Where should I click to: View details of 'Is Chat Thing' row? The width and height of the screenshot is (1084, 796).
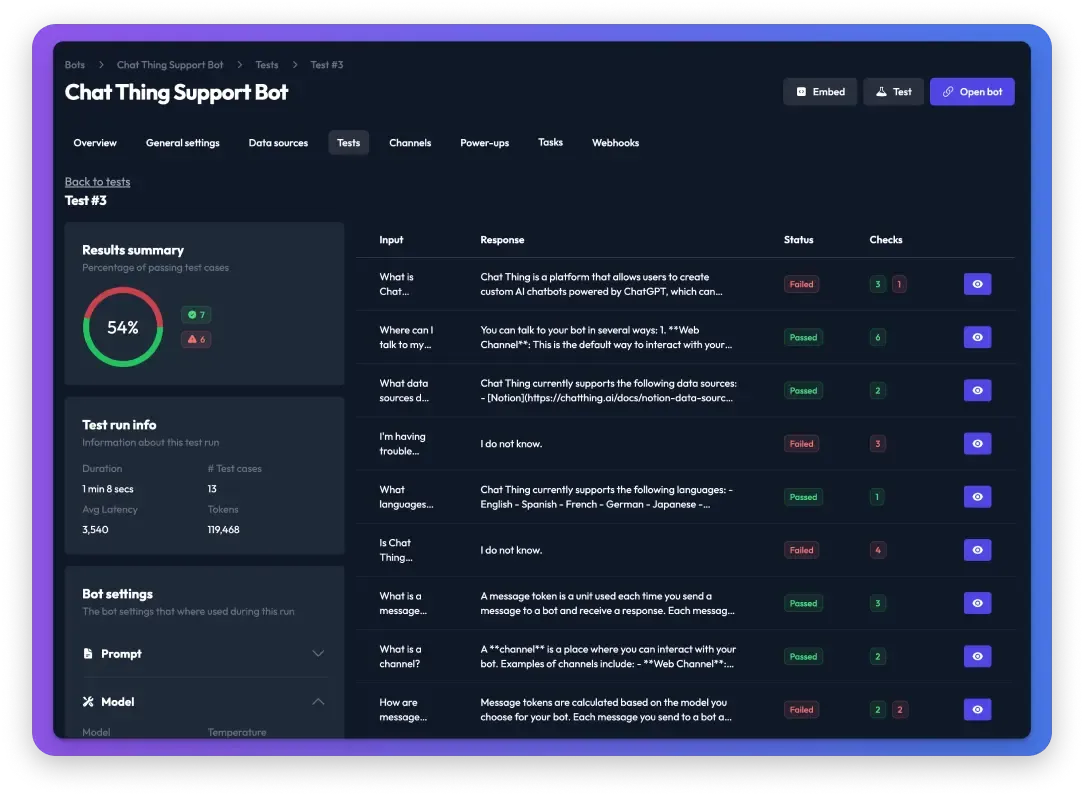click(978, 550)
